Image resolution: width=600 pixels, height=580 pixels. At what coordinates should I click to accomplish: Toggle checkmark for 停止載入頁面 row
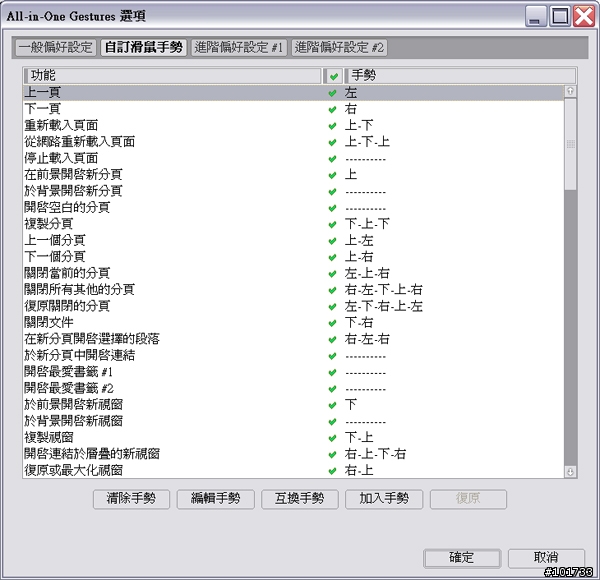pos(332,159)
